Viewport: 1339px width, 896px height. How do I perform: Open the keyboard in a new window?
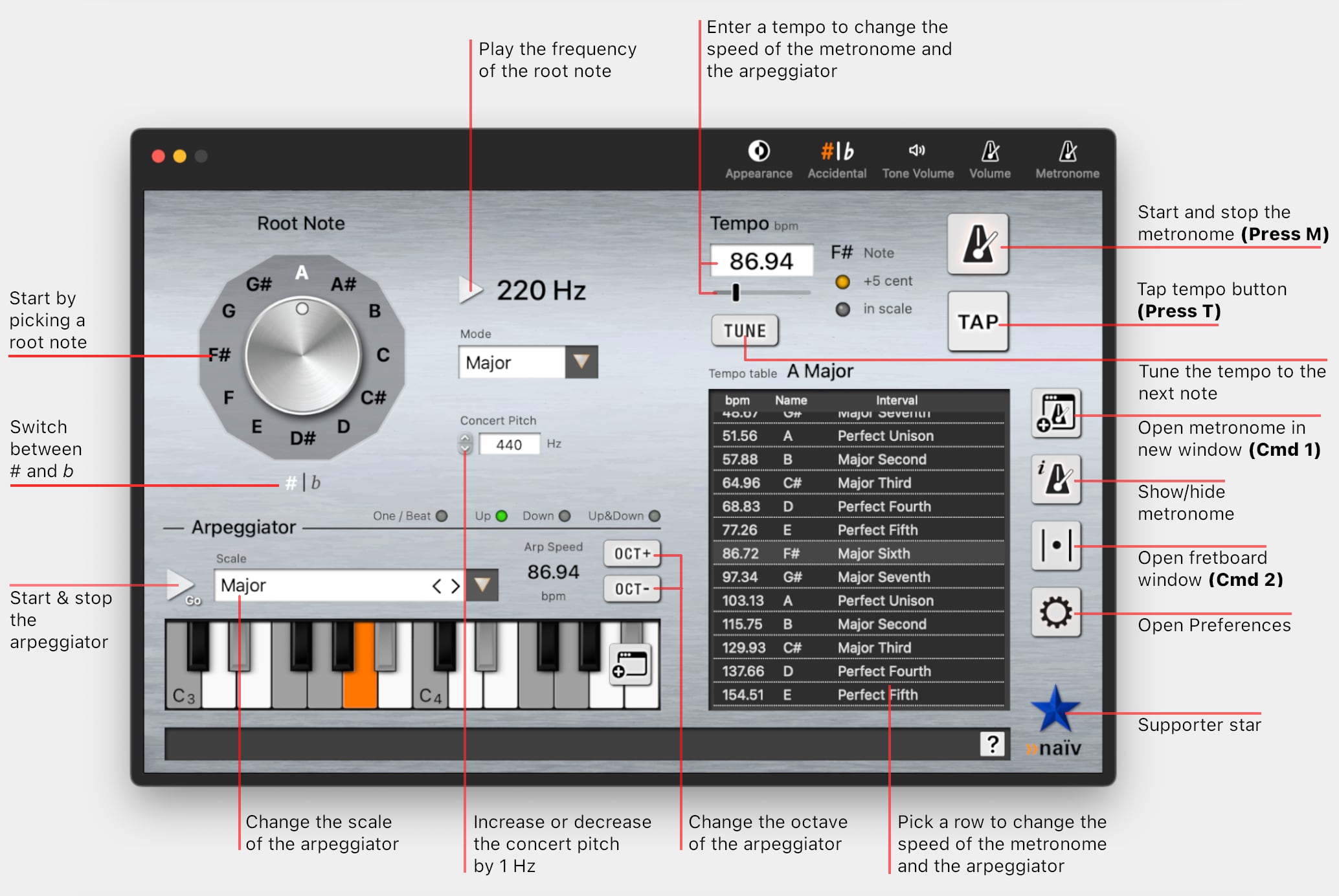click(631, 665)
